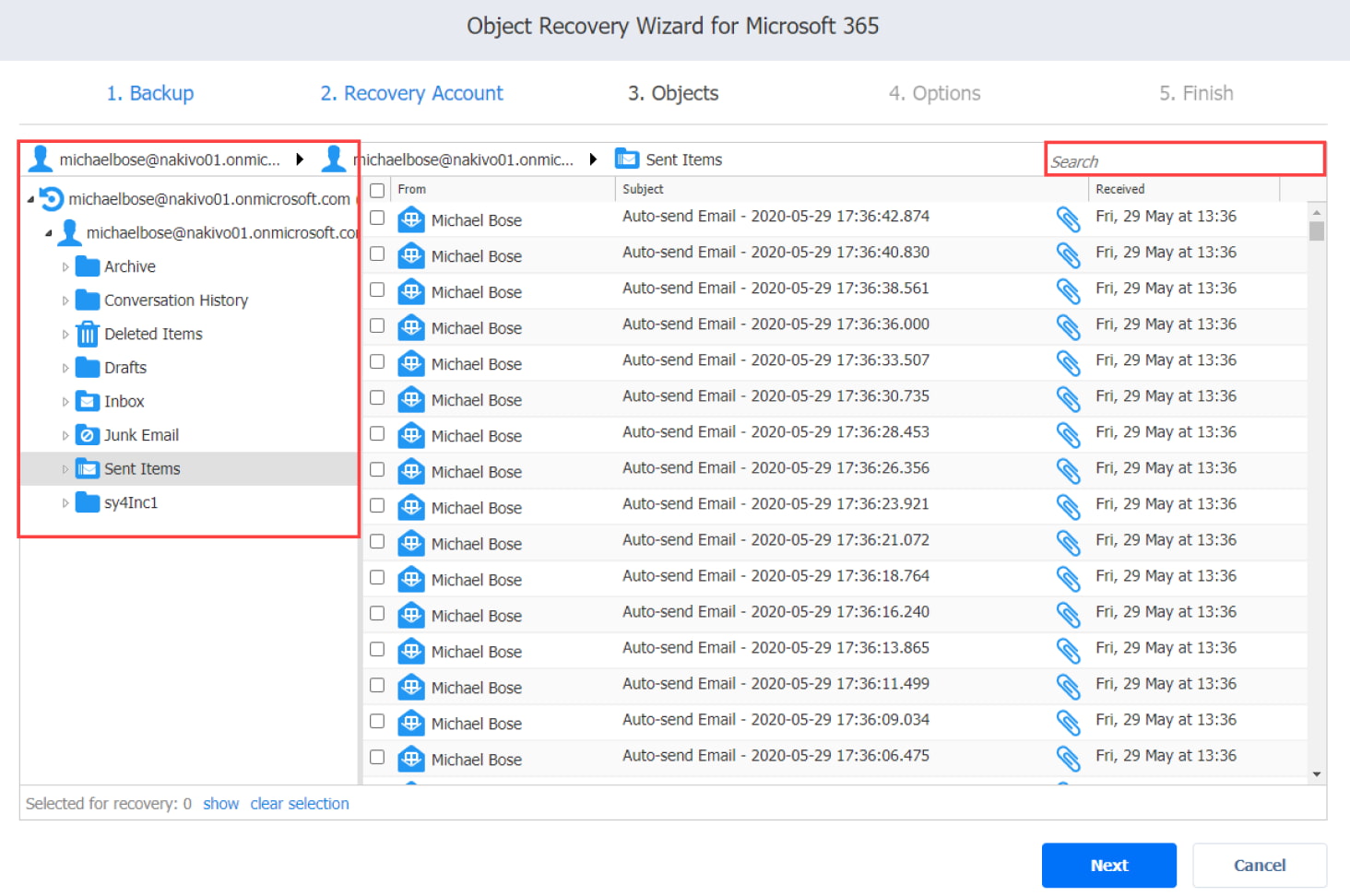Viewport: 1350px width, 896px height.
Task: Click the Inbox envelope folder icon
Action: click(88, 401)
